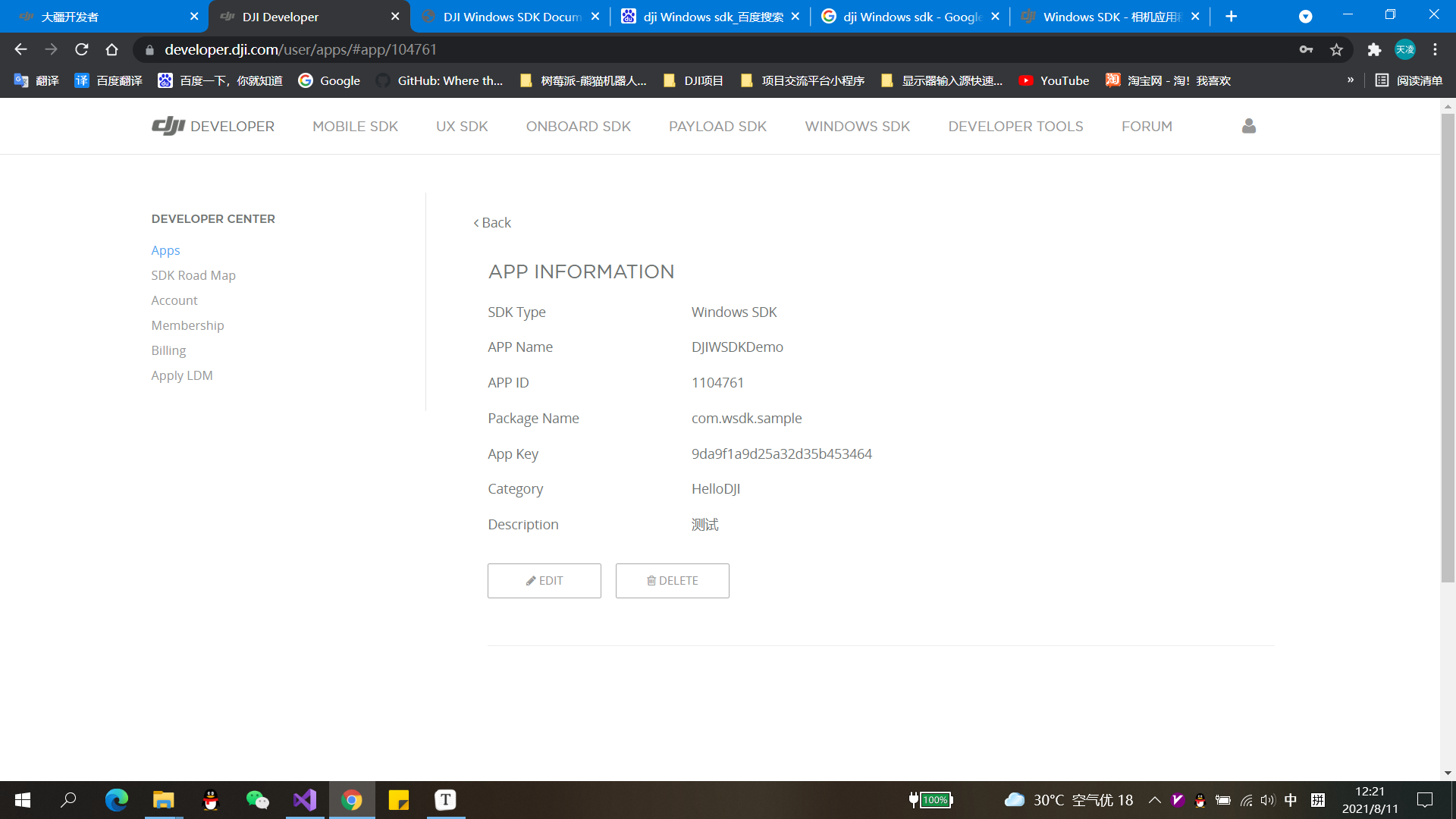
Task: Open the browser extensions puzzle icon
Action: [x=1374, y=49]
